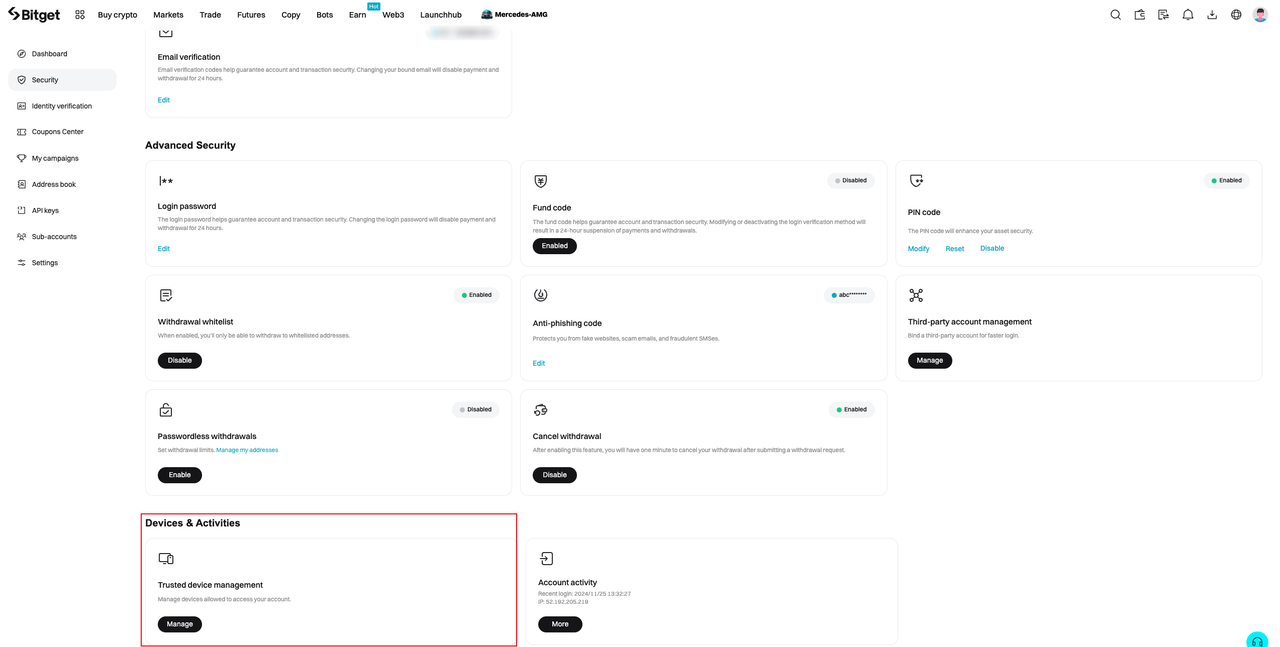This screenshot has height=647, width=1280.
Task: Disable the Withdrawal whitelist feature
Action: pyautogui.click(x=179, y=360)
